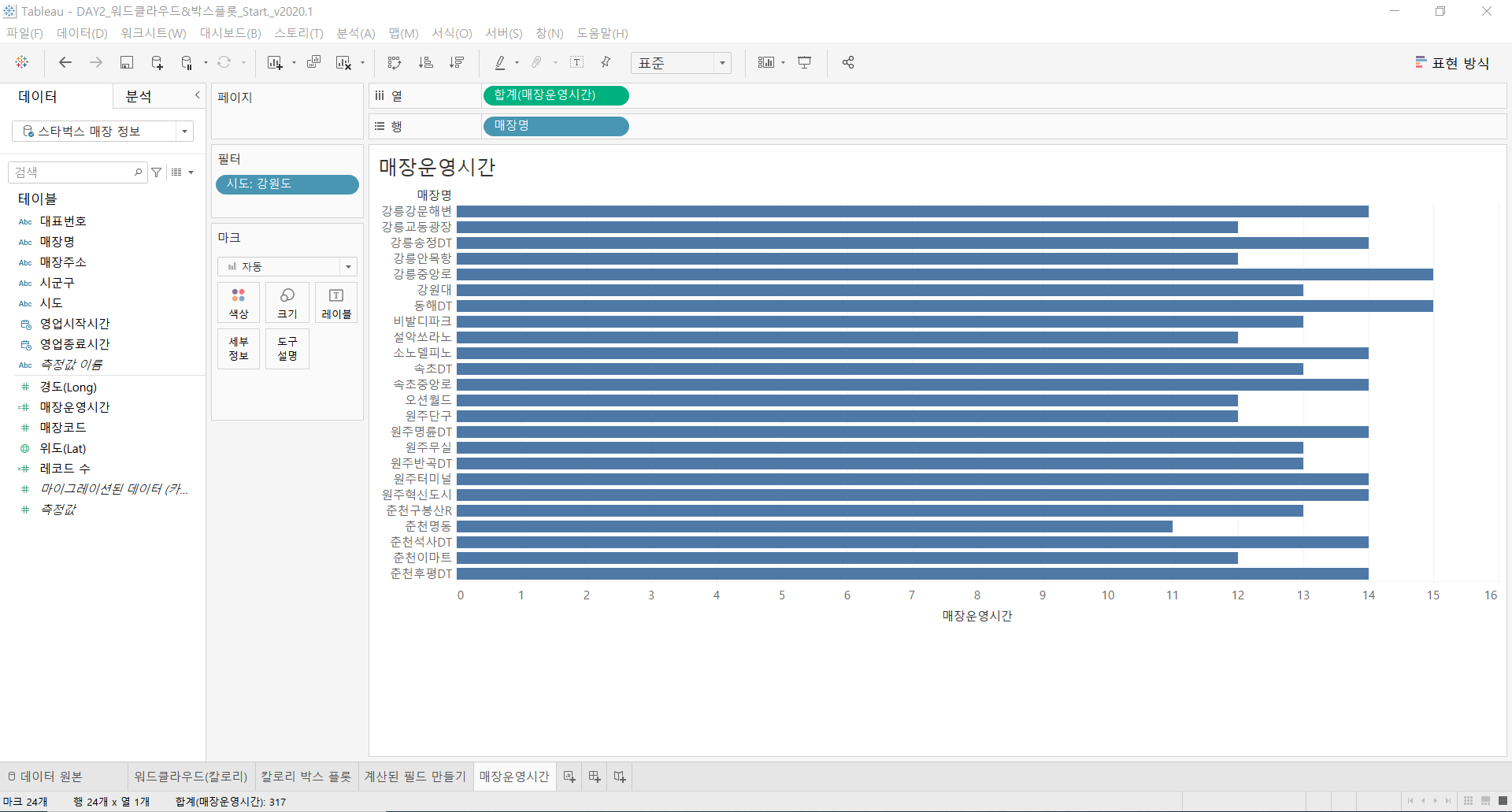Image resolution: width=1512 pixels, height=812 pixels.
Task: Click the 레이블 marks card button
Action: (x=336, y=302)
